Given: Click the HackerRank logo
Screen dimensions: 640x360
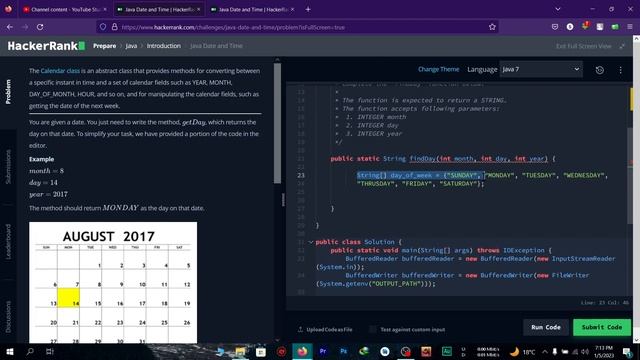Looking at the screenshot, I should click(x=46, y=46).
